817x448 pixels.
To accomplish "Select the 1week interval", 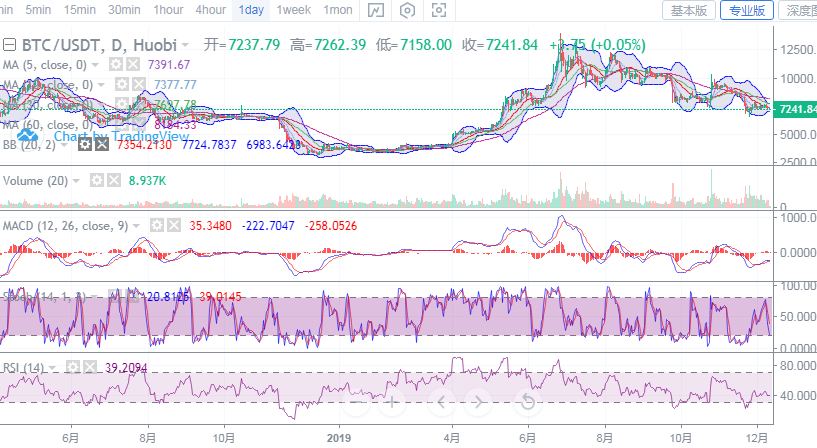I will [x=293, y=10].
